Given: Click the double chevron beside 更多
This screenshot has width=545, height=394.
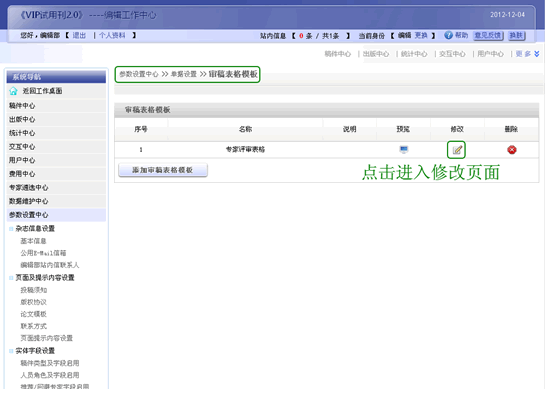Looking at the screenshot, I should pyautogui.click(x=537, y=54).
